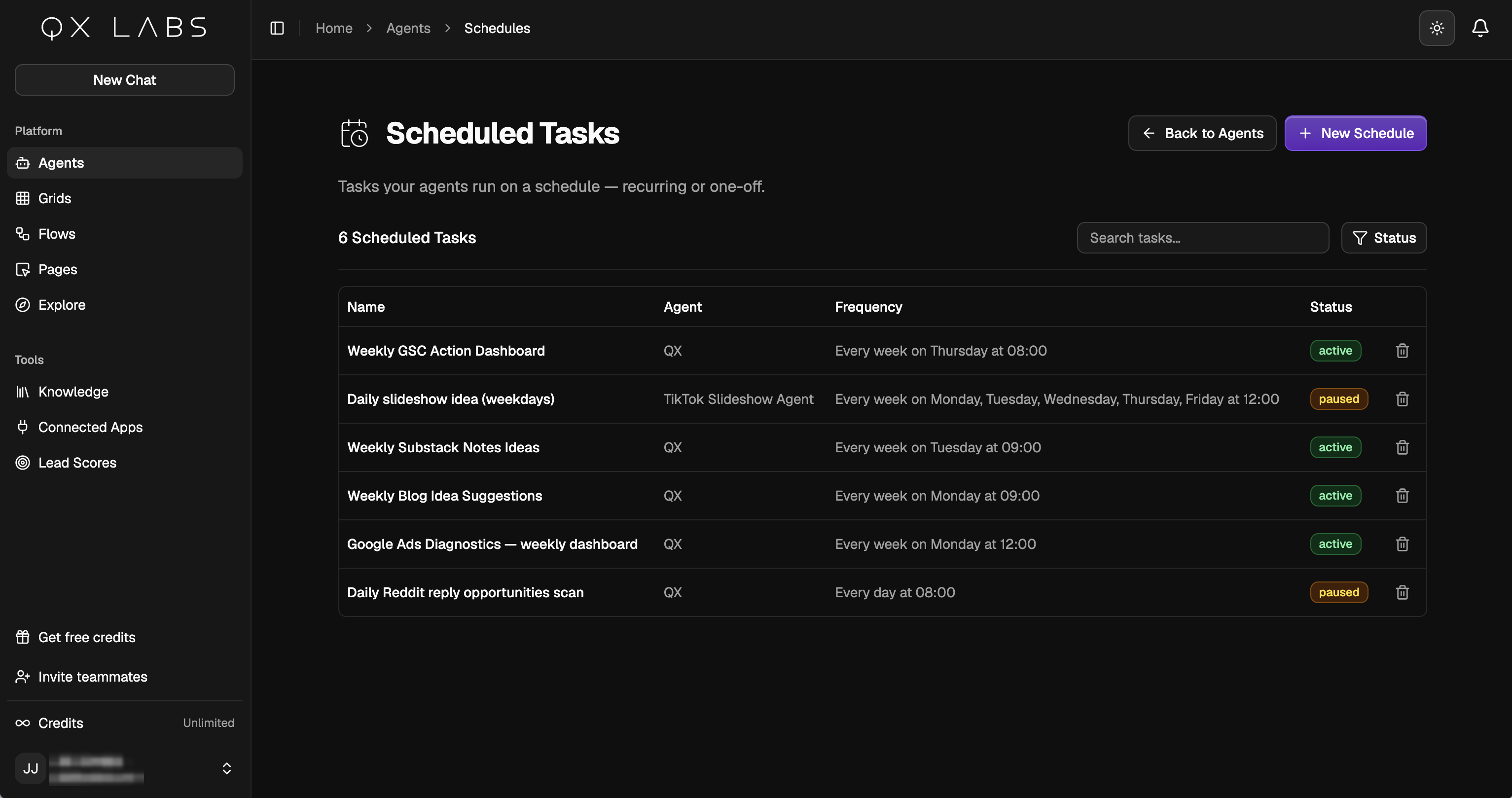Open Knowledge under Tools
This screenshot has height=798, width=1512.
[124, 392]
